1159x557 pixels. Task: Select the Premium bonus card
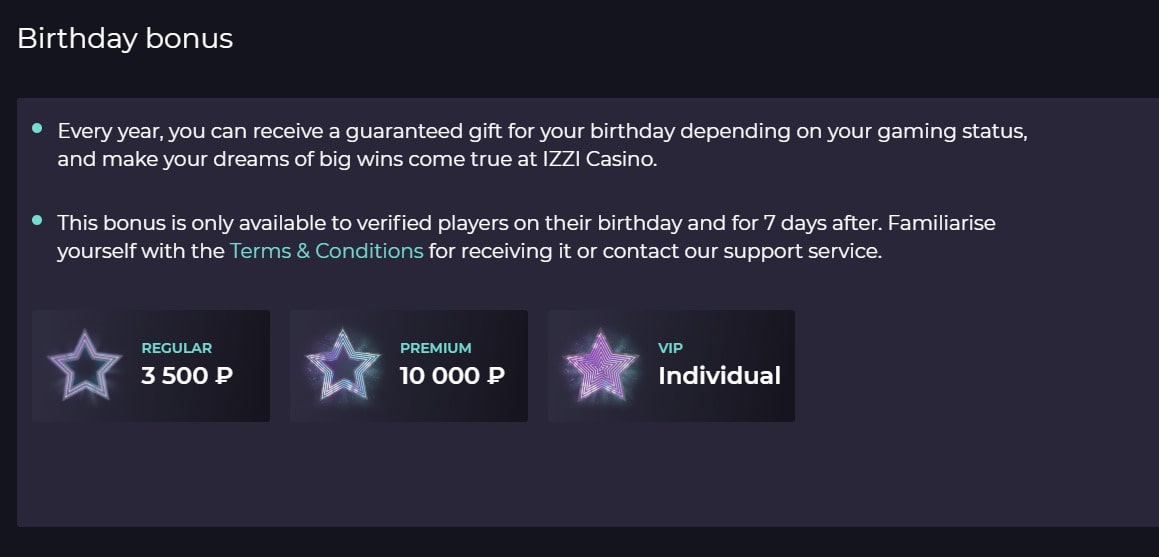(409, 365)
